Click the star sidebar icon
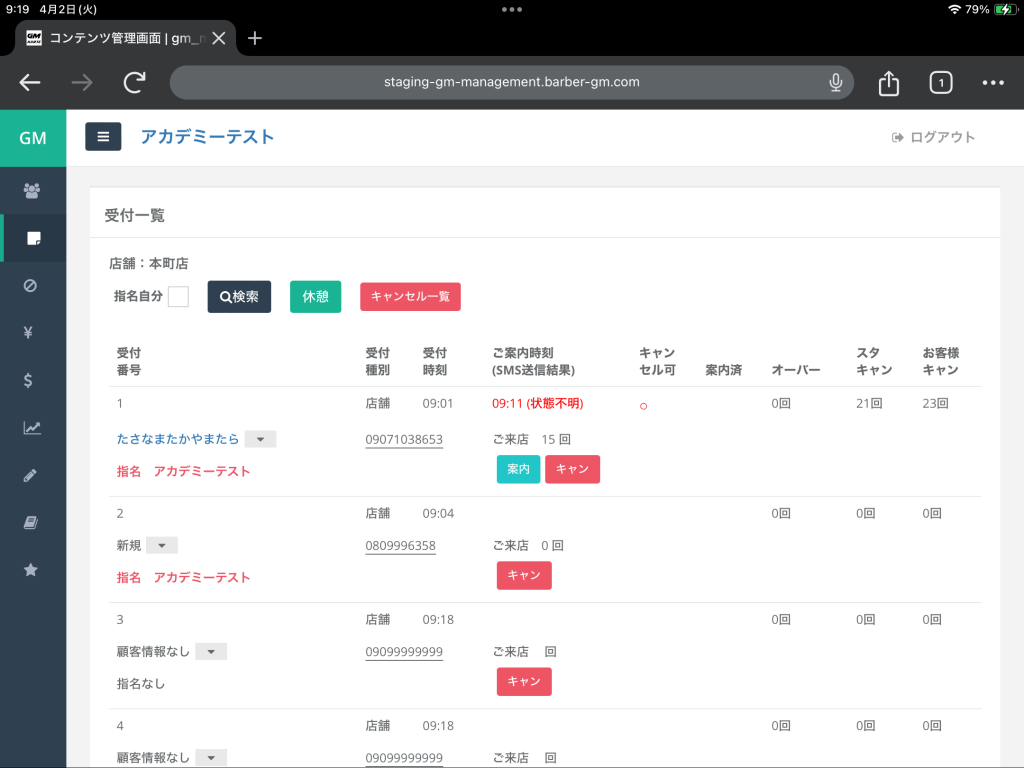1024x768 pixels. [31, 570]
